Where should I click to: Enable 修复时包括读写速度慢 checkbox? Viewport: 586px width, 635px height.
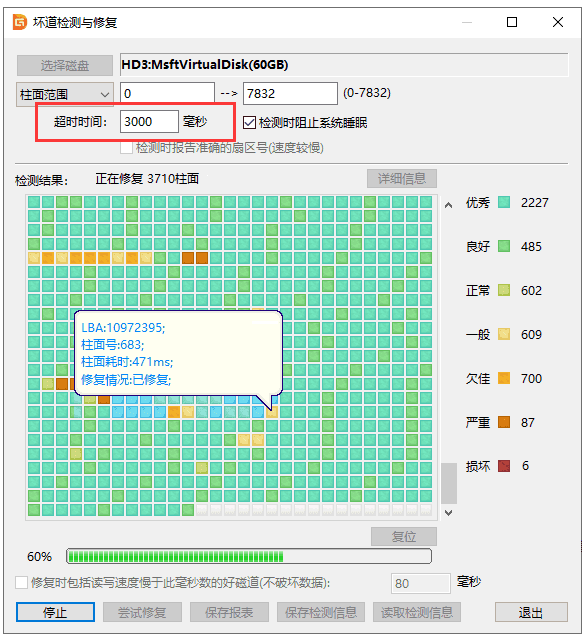[21, 583]
